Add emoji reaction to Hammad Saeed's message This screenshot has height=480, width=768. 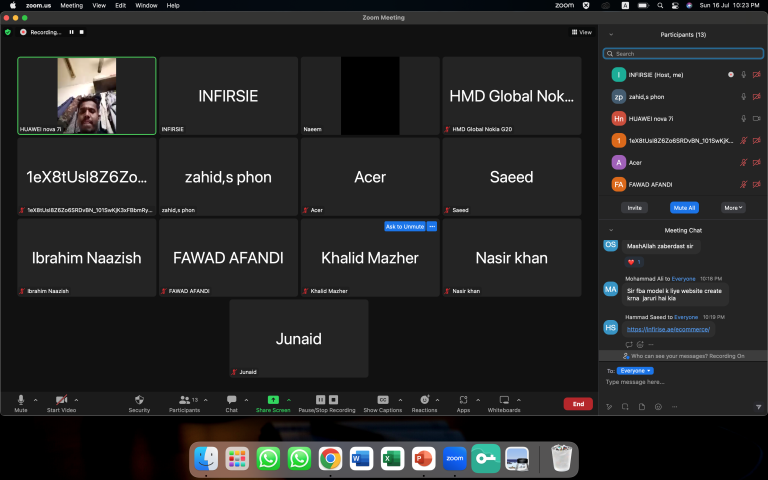pos(640,344)
